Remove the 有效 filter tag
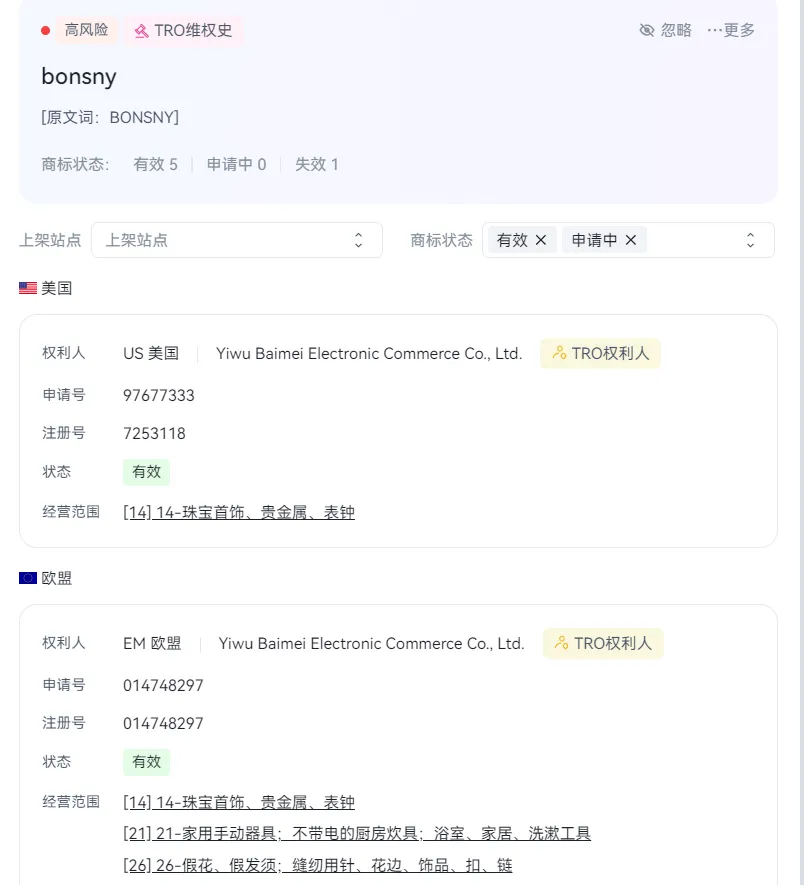This screenshot has width=804, height=885. (x=541, y=240)
